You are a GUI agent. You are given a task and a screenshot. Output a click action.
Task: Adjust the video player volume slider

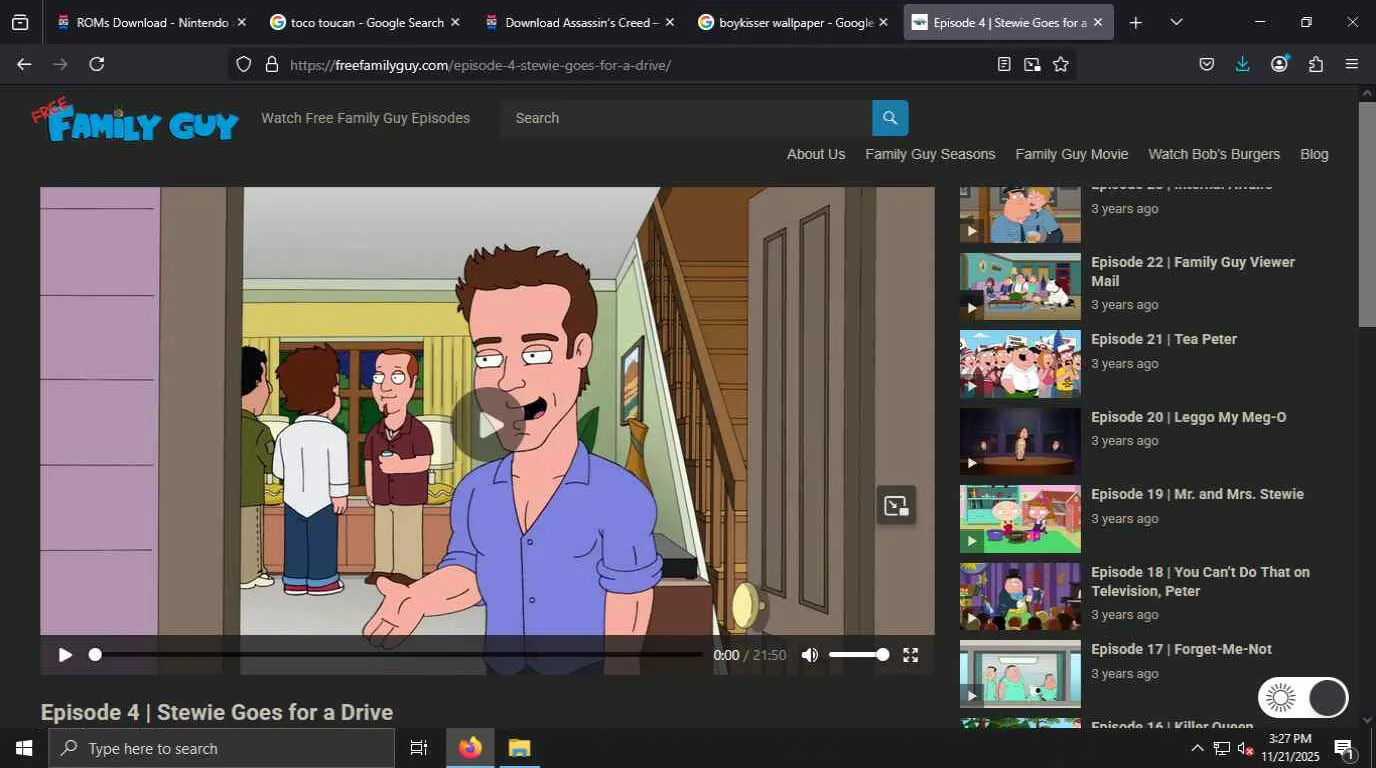click(x=857, y=655)
